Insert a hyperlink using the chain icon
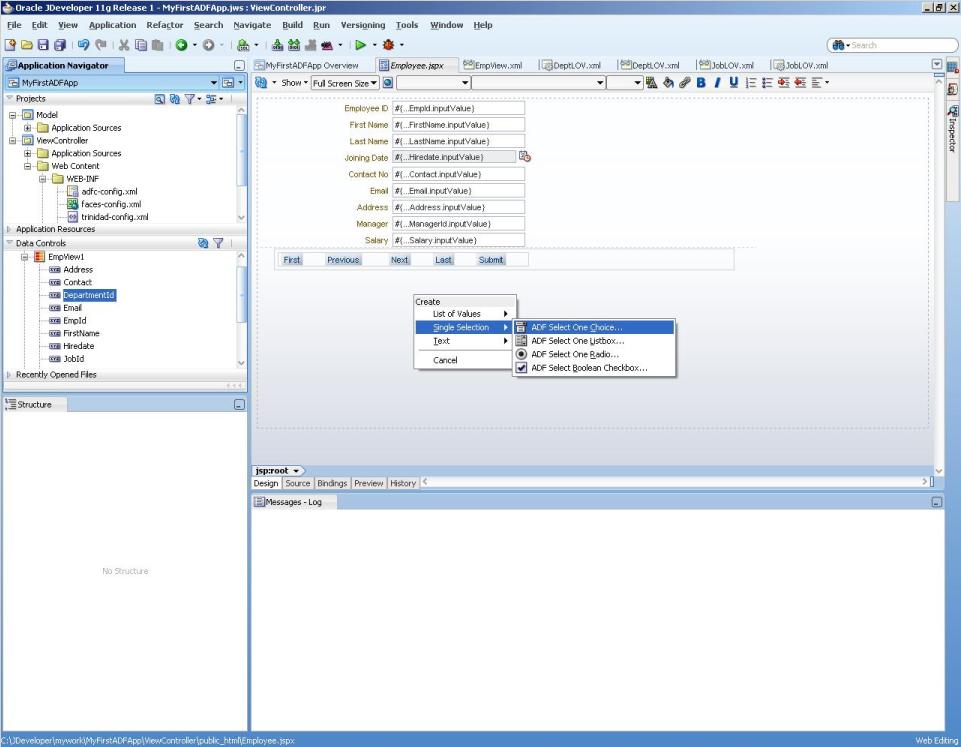Image resolution: width=961 pixels, height=747 pixels. pyautogui.click(x=683, y=83)
